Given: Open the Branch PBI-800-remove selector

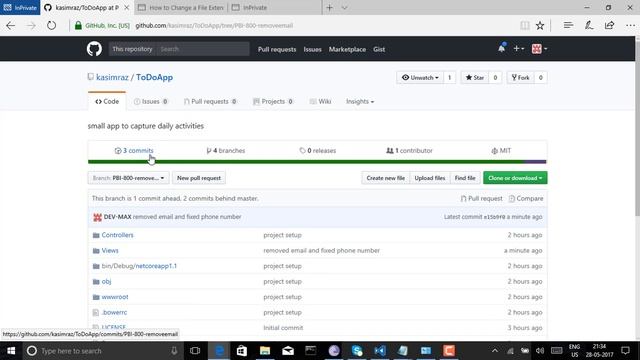Looking at the screenshot, I should (129, 178).
